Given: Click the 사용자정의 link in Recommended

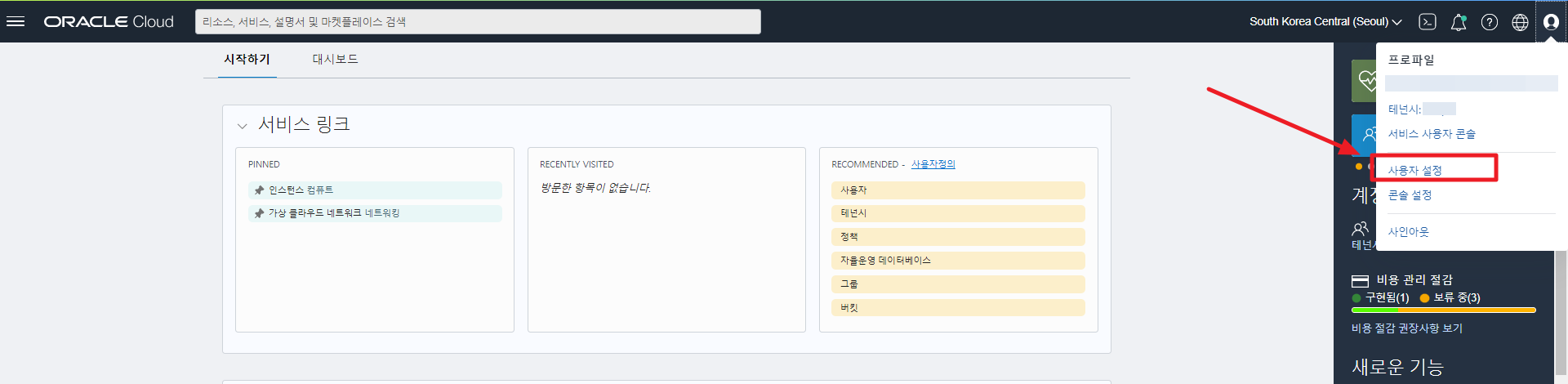Looking at the screenshot, I should (933, 164).
